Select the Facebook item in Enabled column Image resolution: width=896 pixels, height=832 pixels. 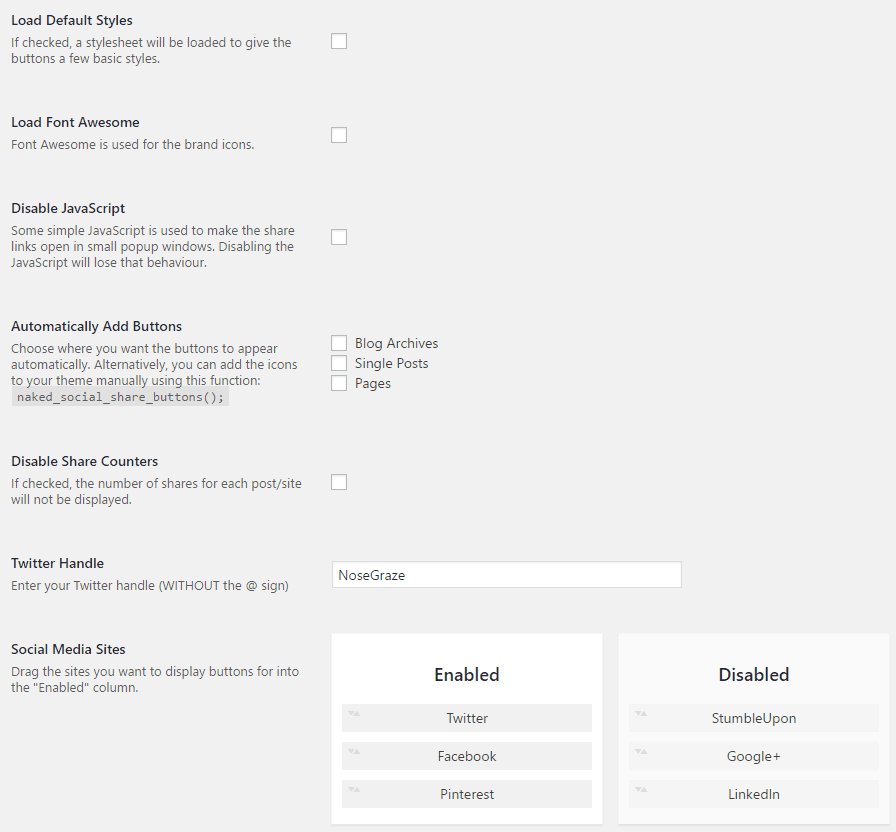click(467, 756)
